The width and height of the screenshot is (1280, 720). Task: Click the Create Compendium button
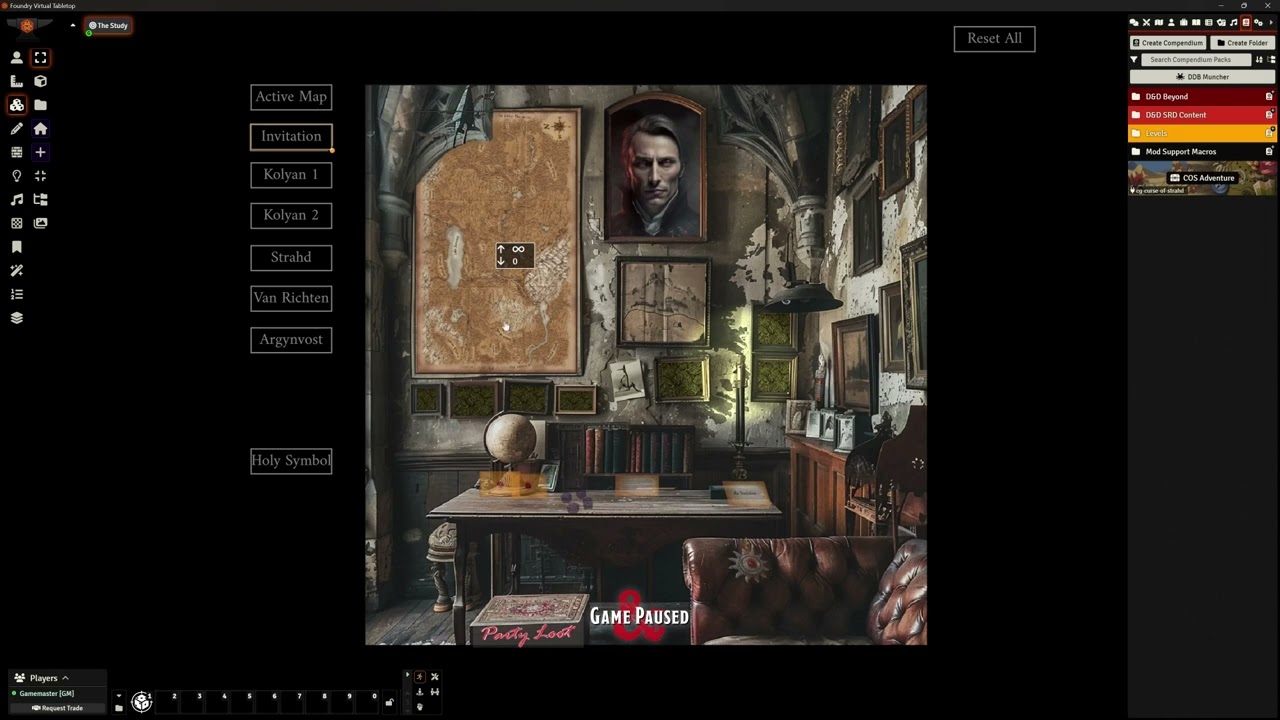point(1168,43)
